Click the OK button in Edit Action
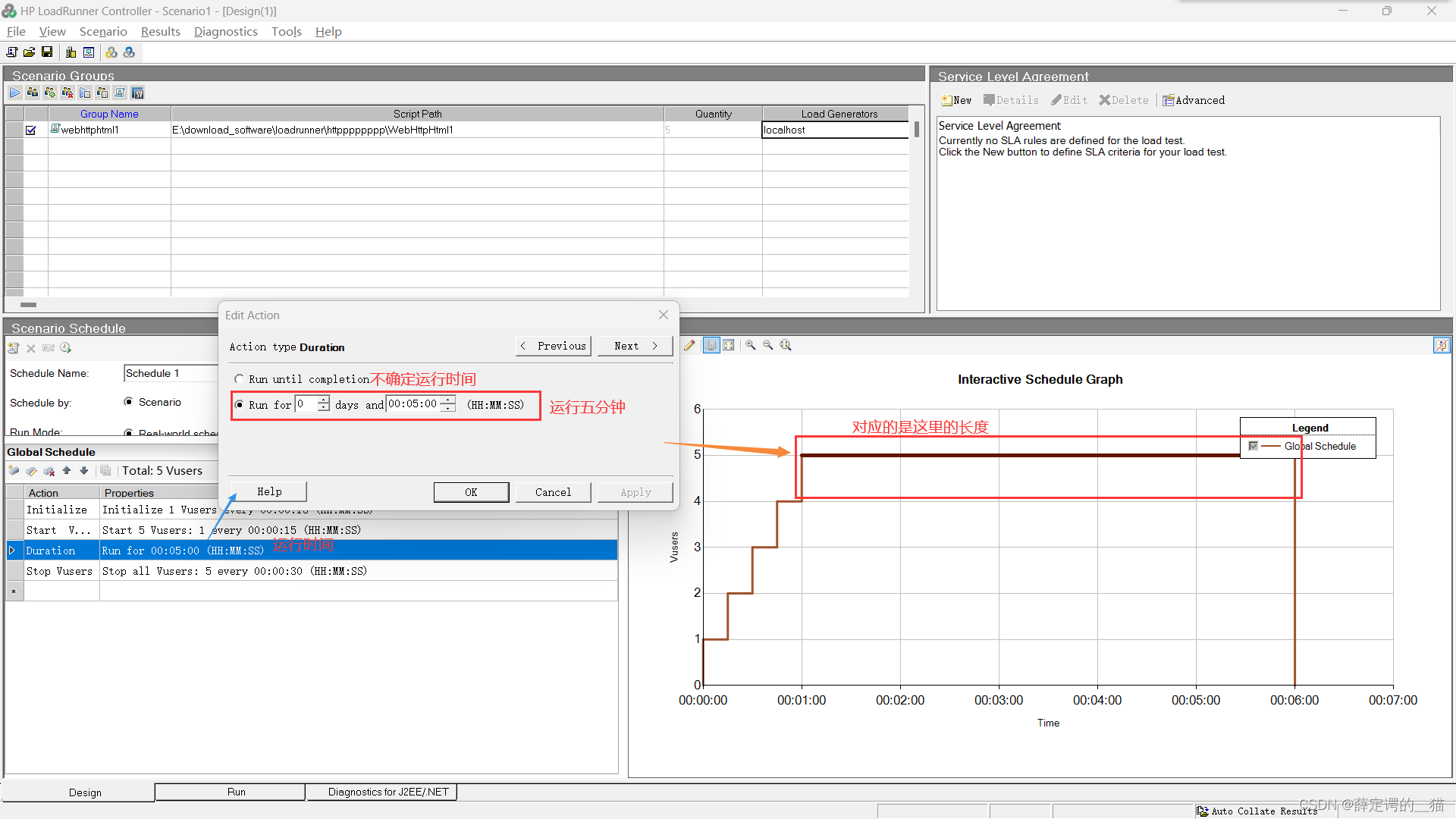Viewport: 1456px width, 819px height. click(x=471, y=492)
